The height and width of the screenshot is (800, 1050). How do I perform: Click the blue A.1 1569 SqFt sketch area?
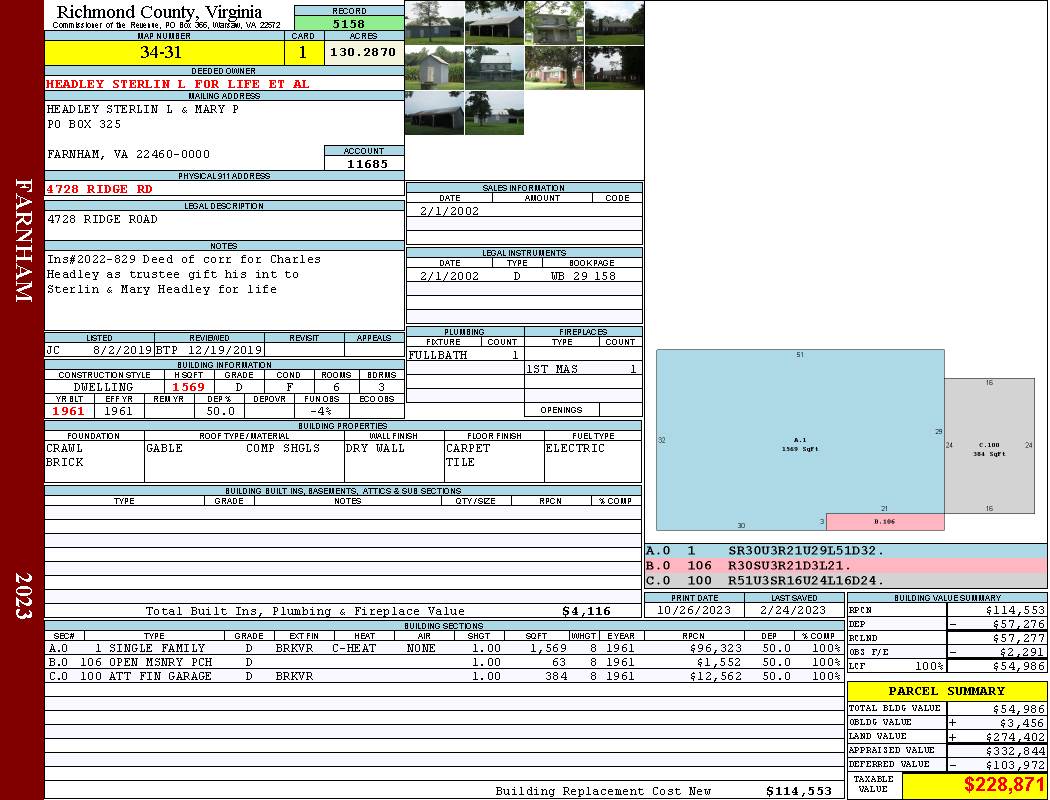(800, 440)
